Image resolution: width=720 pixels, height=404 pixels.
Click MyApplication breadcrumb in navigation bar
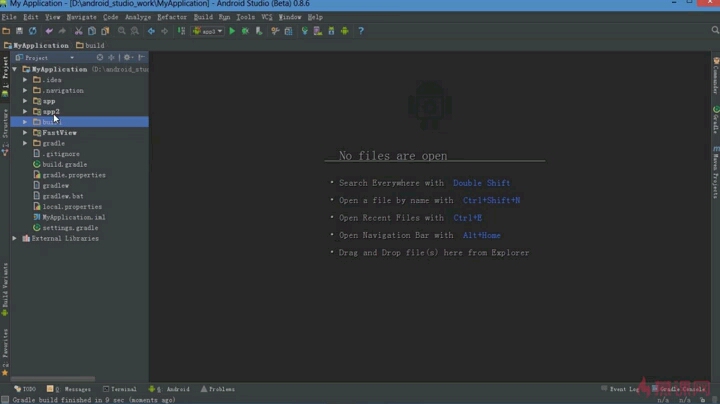[36, 45]
